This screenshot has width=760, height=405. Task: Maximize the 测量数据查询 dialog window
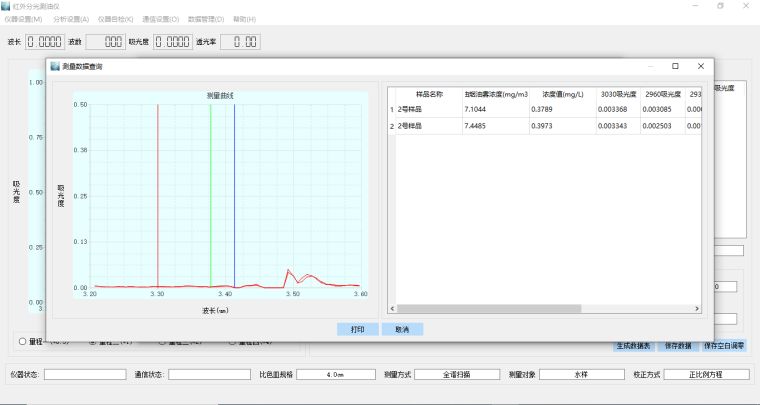[x=675, y=66]
